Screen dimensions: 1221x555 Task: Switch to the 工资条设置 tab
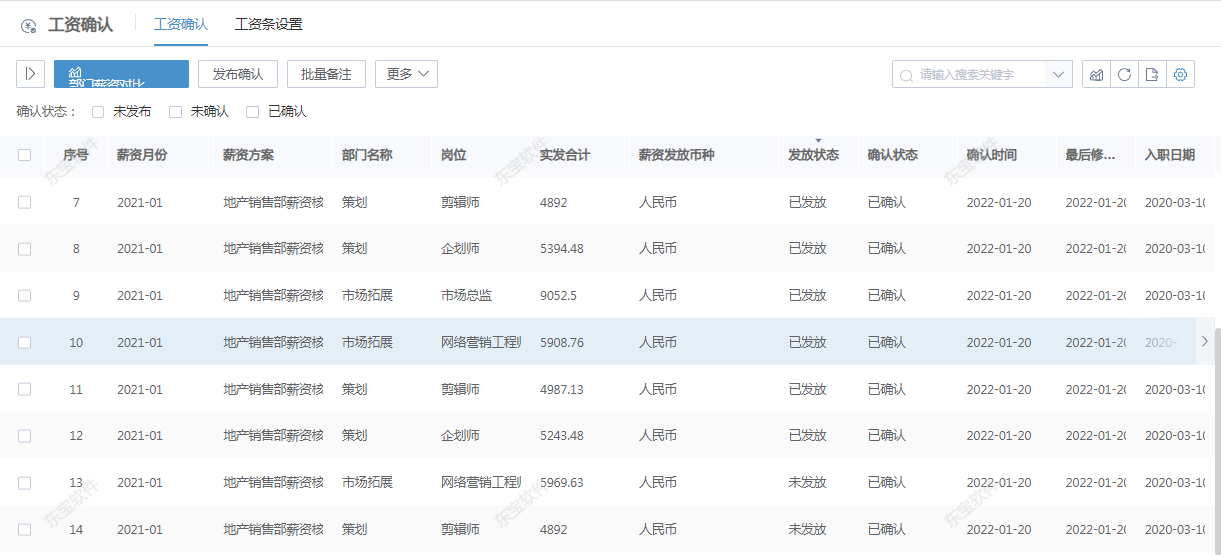268,24
